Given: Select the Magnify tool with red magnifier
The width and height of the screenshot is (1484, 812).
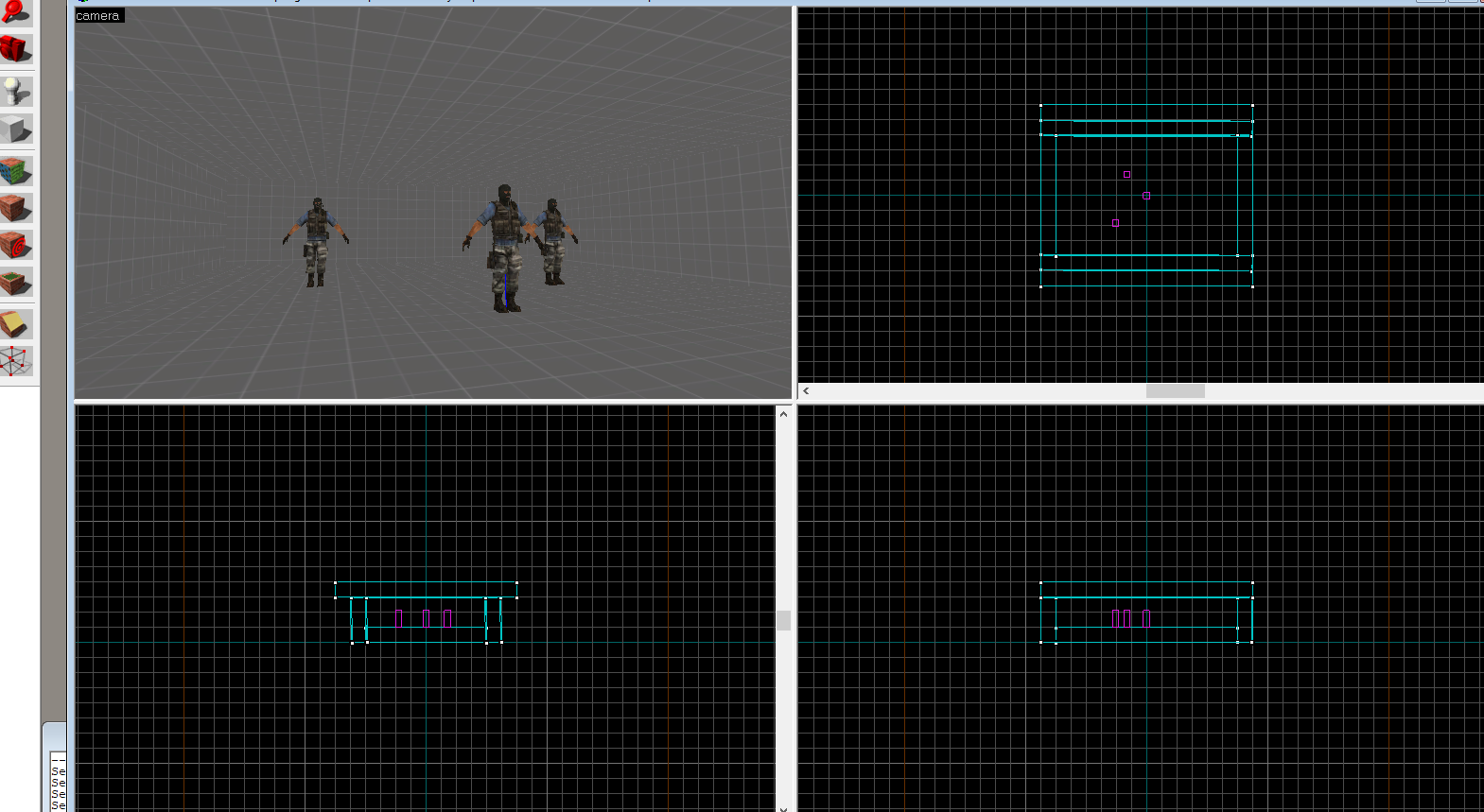Looking at the screenshot, I should 15,11.
